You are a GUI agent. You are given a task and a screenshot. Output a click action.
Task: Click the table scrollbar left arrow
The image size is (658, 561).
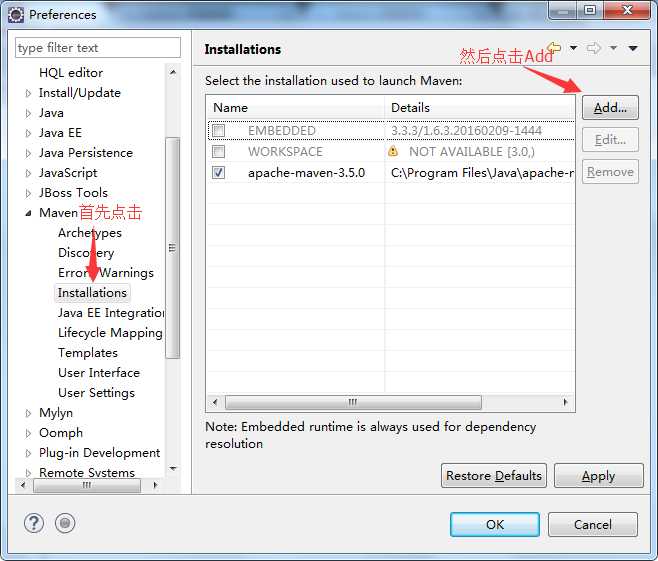tap(215, 402)
